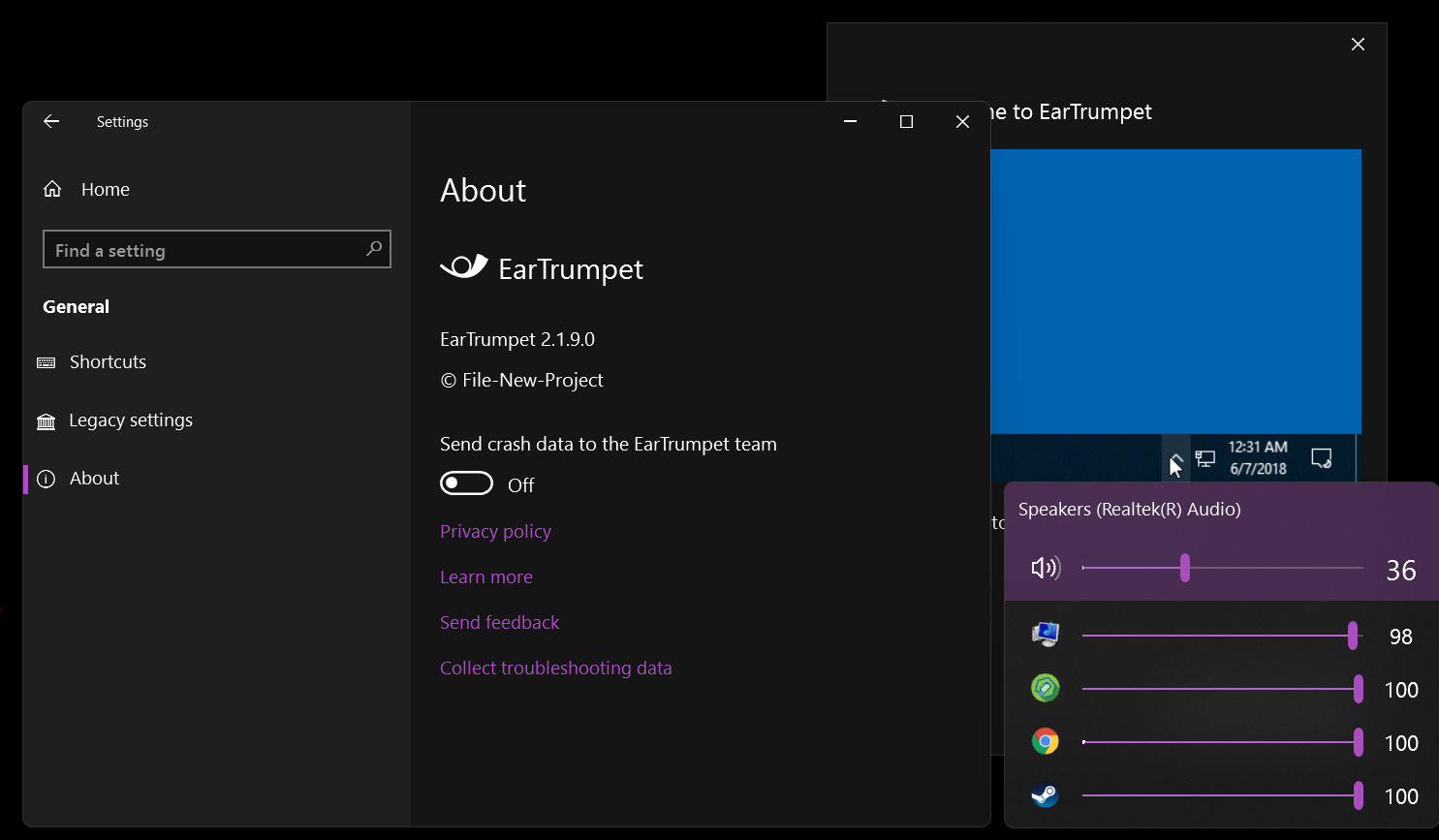Follow the 'Learn more' link
This screenshot has height=840, width=1439.
[x=486, y=576]
